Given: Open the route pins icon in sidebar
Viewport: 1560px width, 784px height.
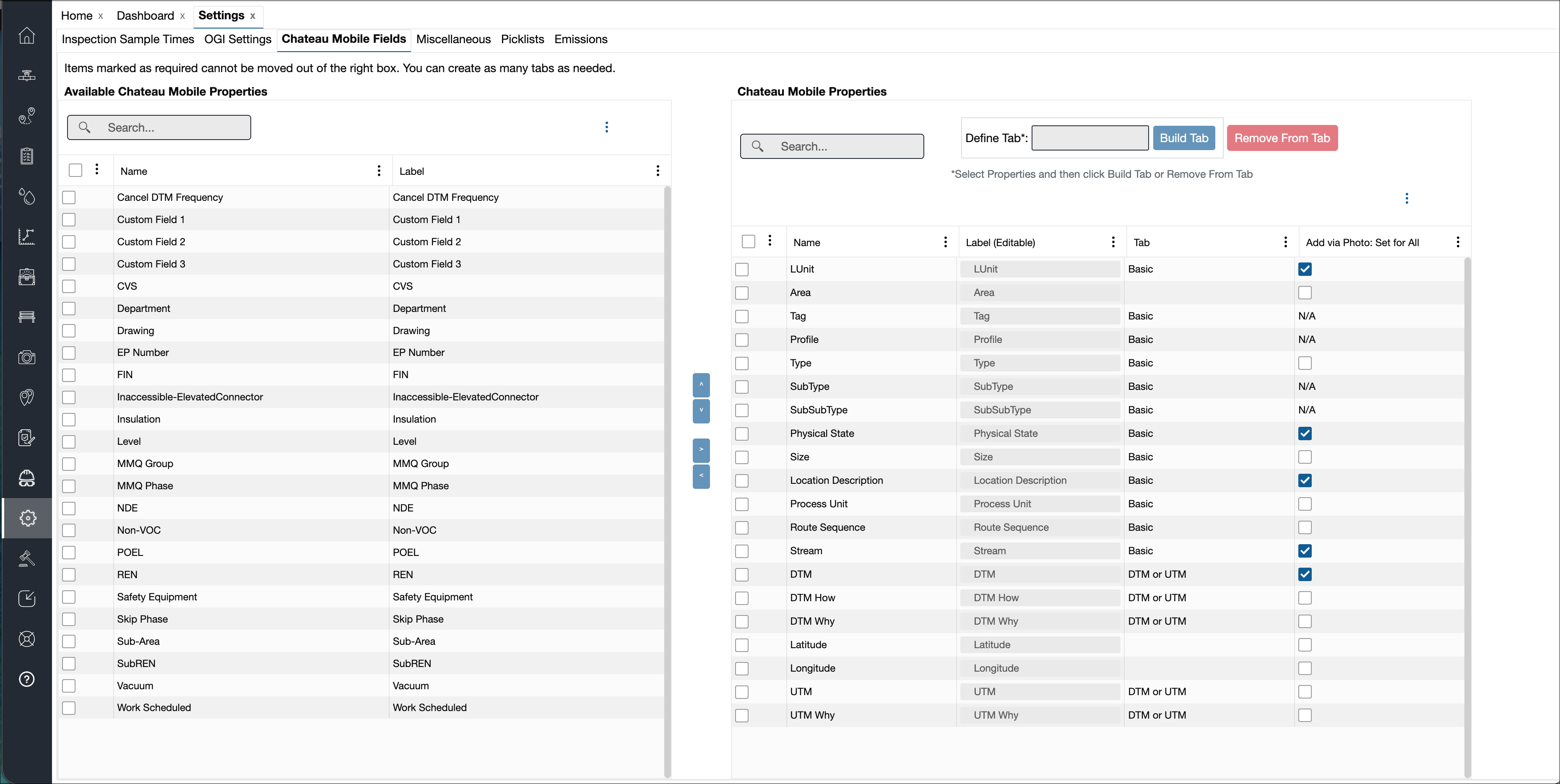Looking at the screenshot, I should point(27,116).
